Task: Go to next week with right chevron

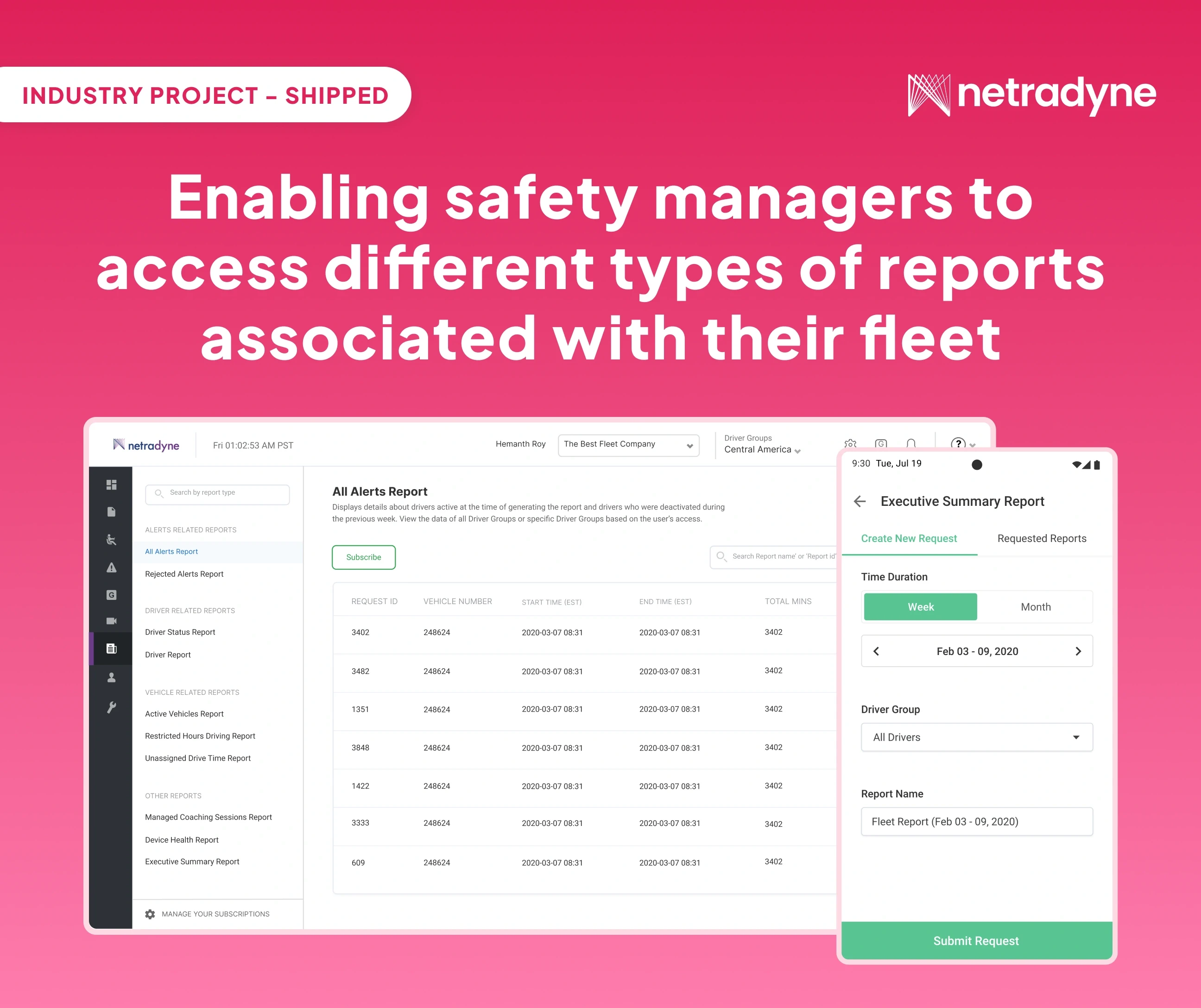Action: pyautogui.click(x=1078, y=651)
